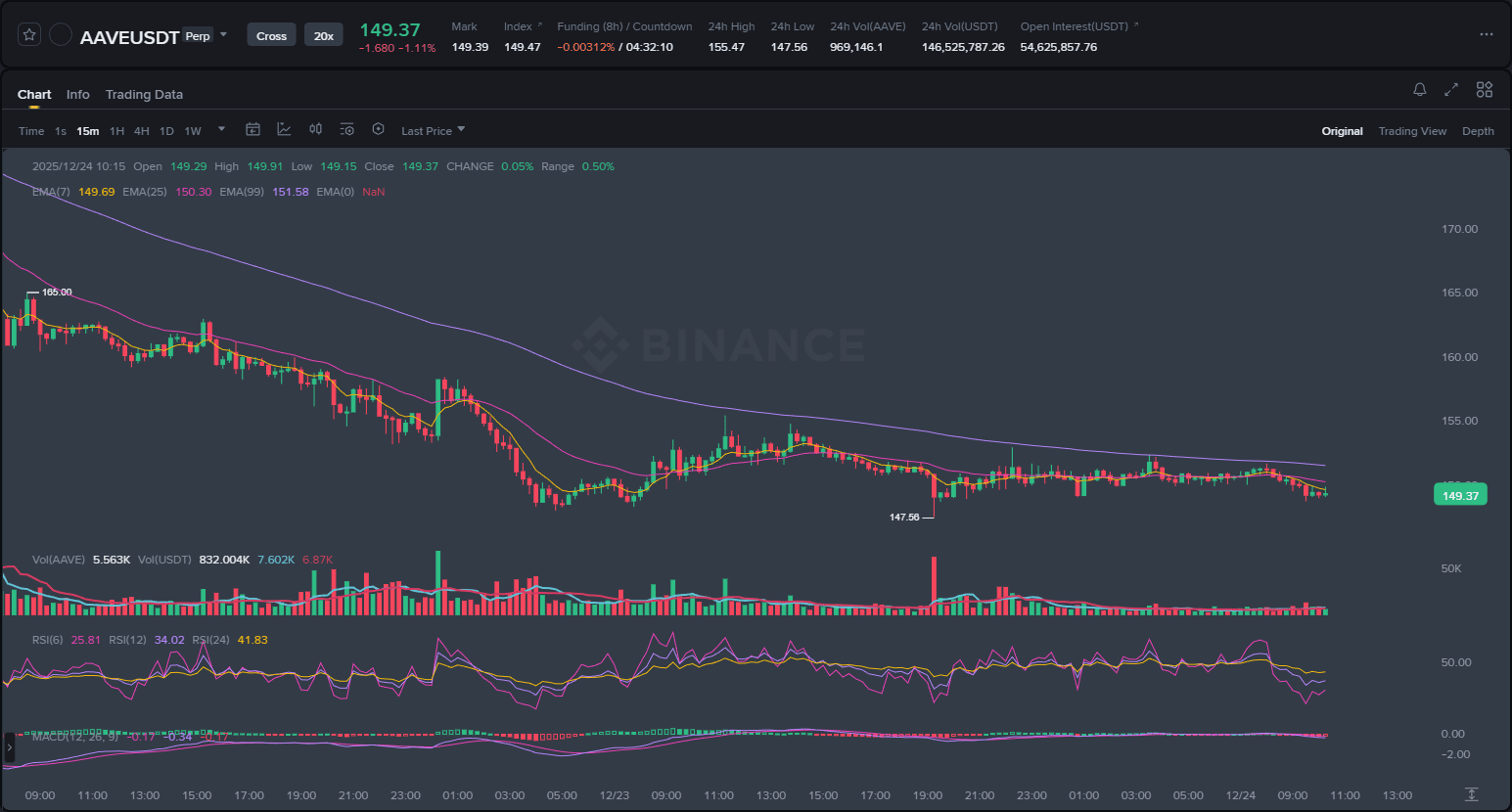Expand more time intervals dropdown arrow
This screenshot has width=1512, height=812.
point(222,129)
